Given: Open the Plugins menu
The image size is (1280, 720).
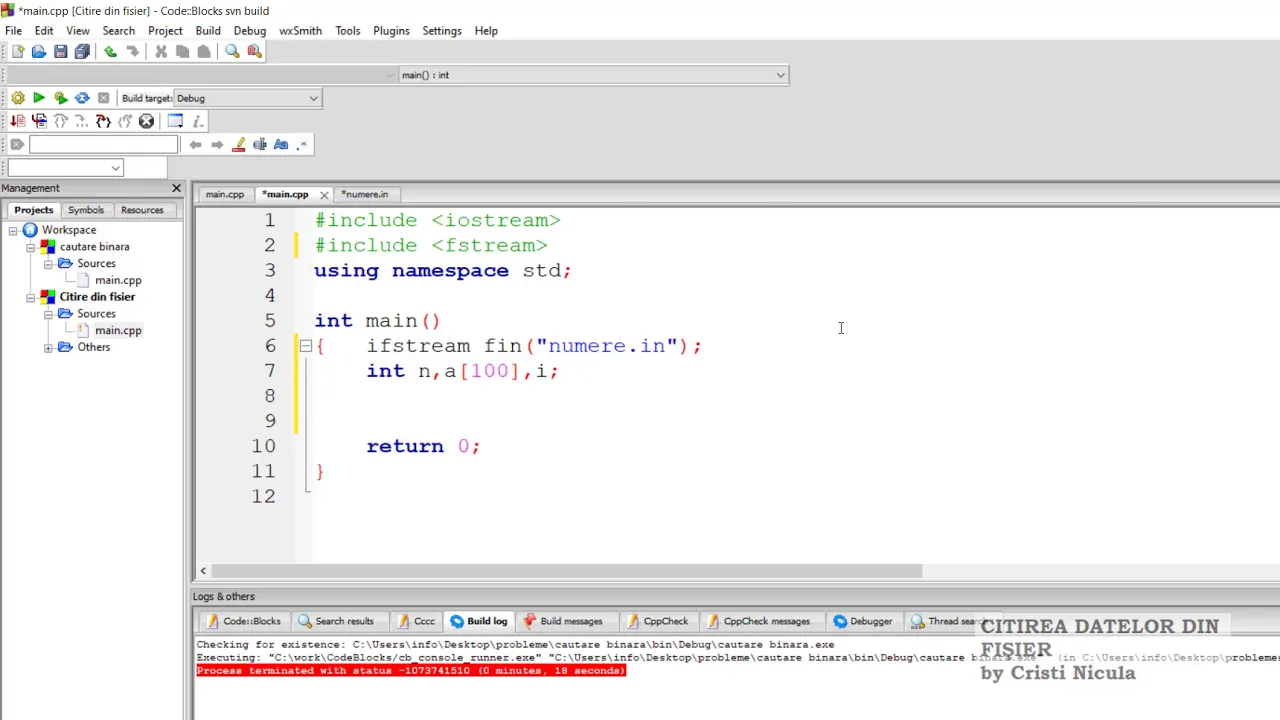Looking at the screenshot, I should (x=391, y=31).
